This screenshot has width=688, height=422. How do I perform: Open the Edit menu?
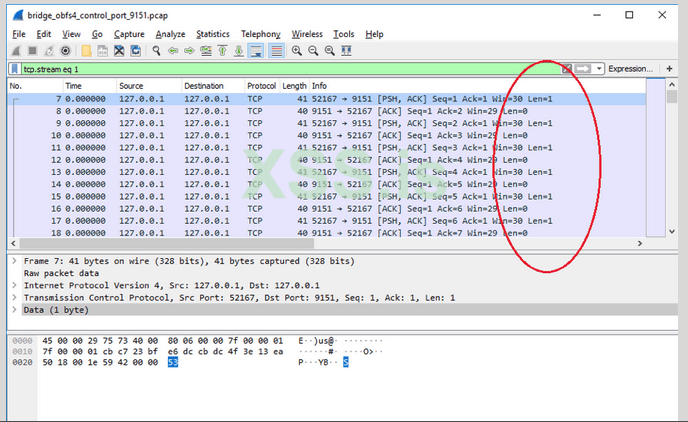43,34
